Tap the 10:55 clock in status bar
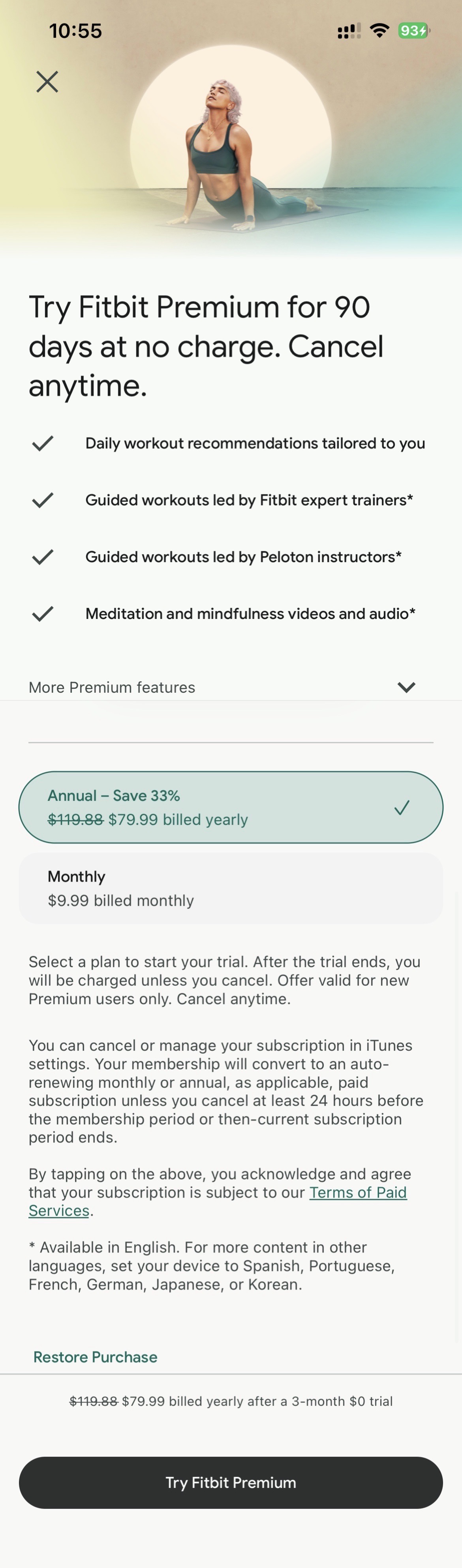The width and height of the screenshot is (462, 1568). coord(75,31)
